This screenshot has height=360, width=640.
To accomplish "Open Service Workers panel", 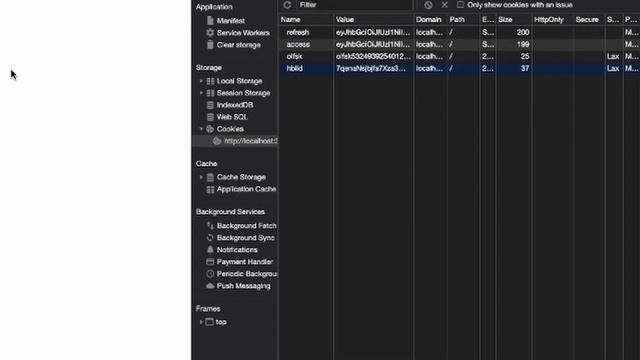I will [243, 33].
